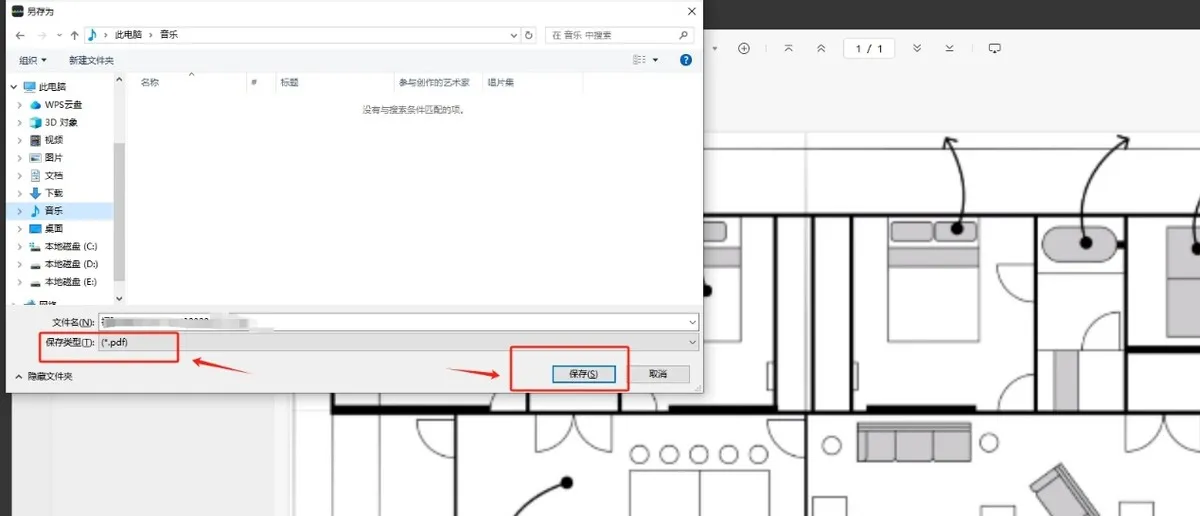
Task: Open view options dropdown arrow
Action: coord(656,60)
